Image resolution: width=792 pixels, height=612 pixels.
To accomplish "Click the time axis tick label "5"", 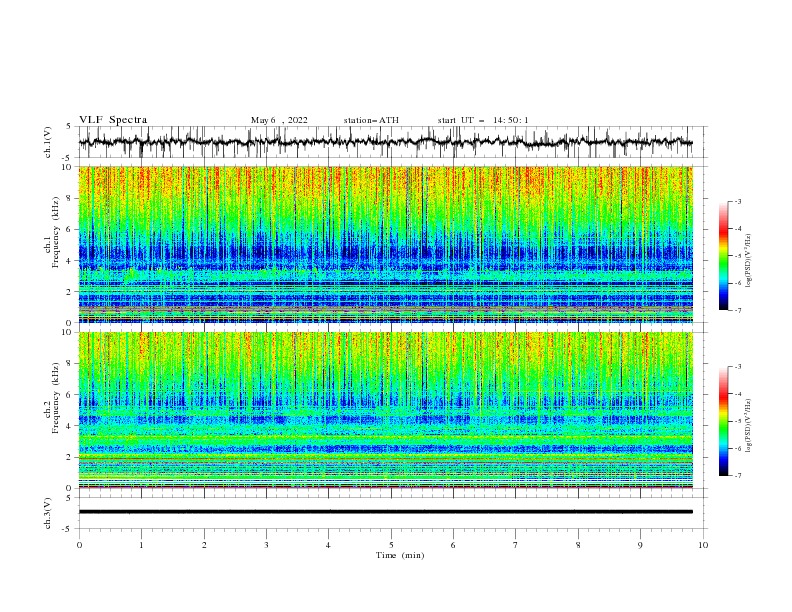I will [x=391, y=545].
